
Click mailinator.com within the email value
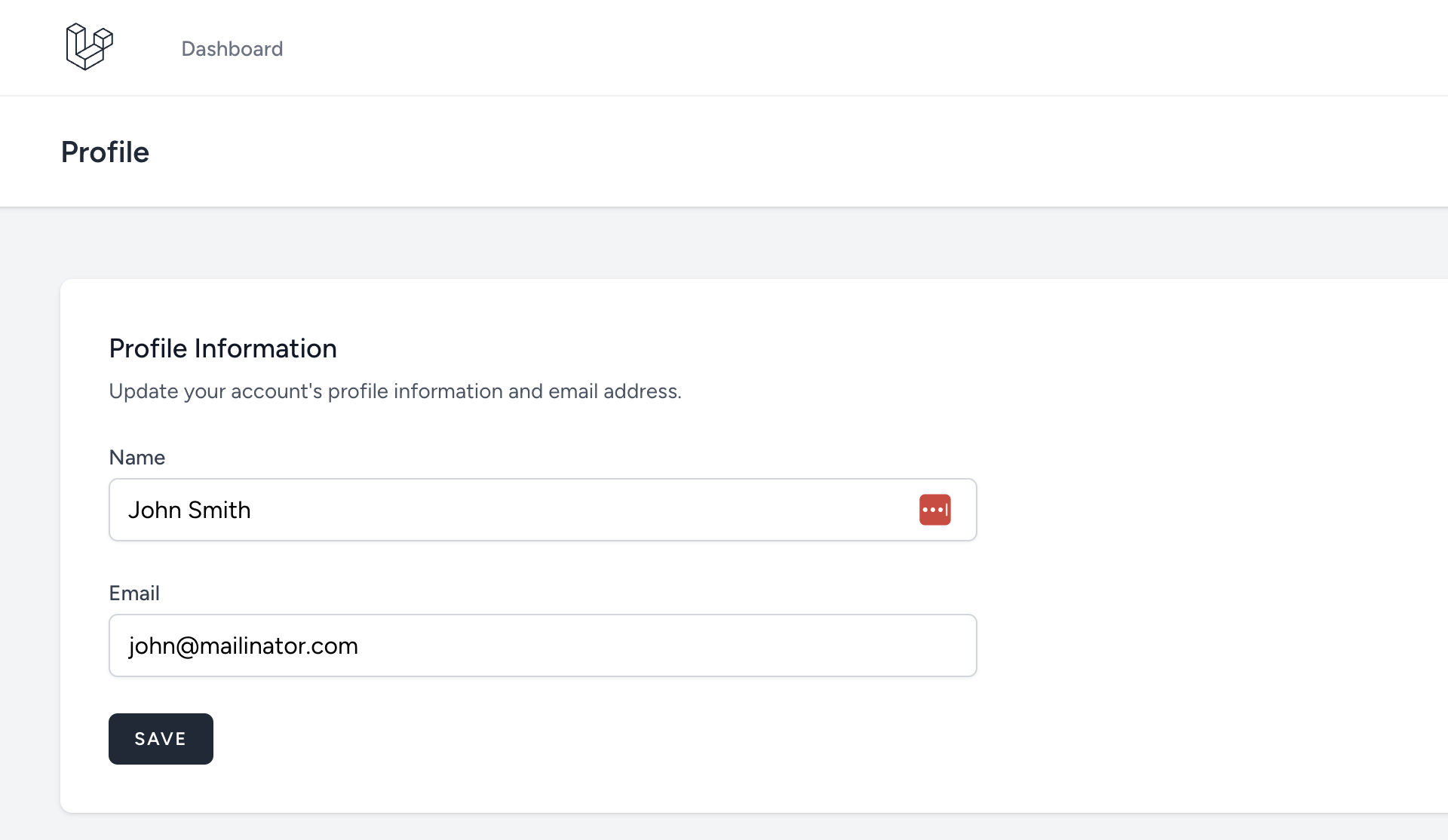coord(278,646)
